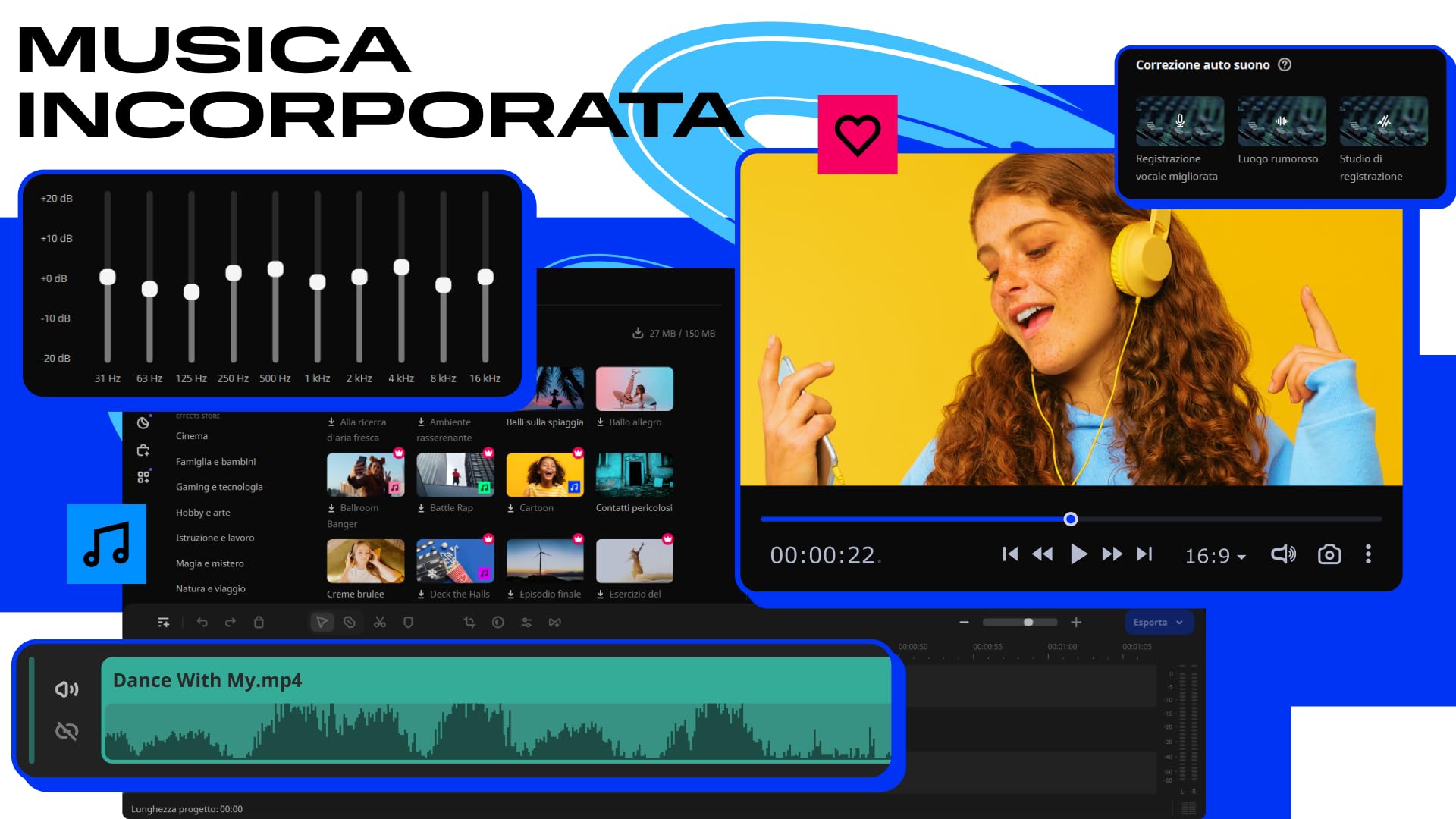Click the pink heart favorite icon
Viewport: 1456px width, 819px height.
click(858, 134)
